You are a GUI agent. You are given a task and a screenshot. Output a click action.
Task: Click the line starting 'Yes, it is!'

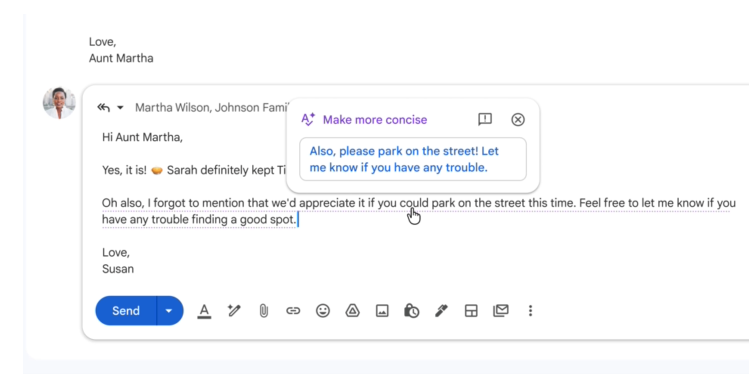click(194, 170)
